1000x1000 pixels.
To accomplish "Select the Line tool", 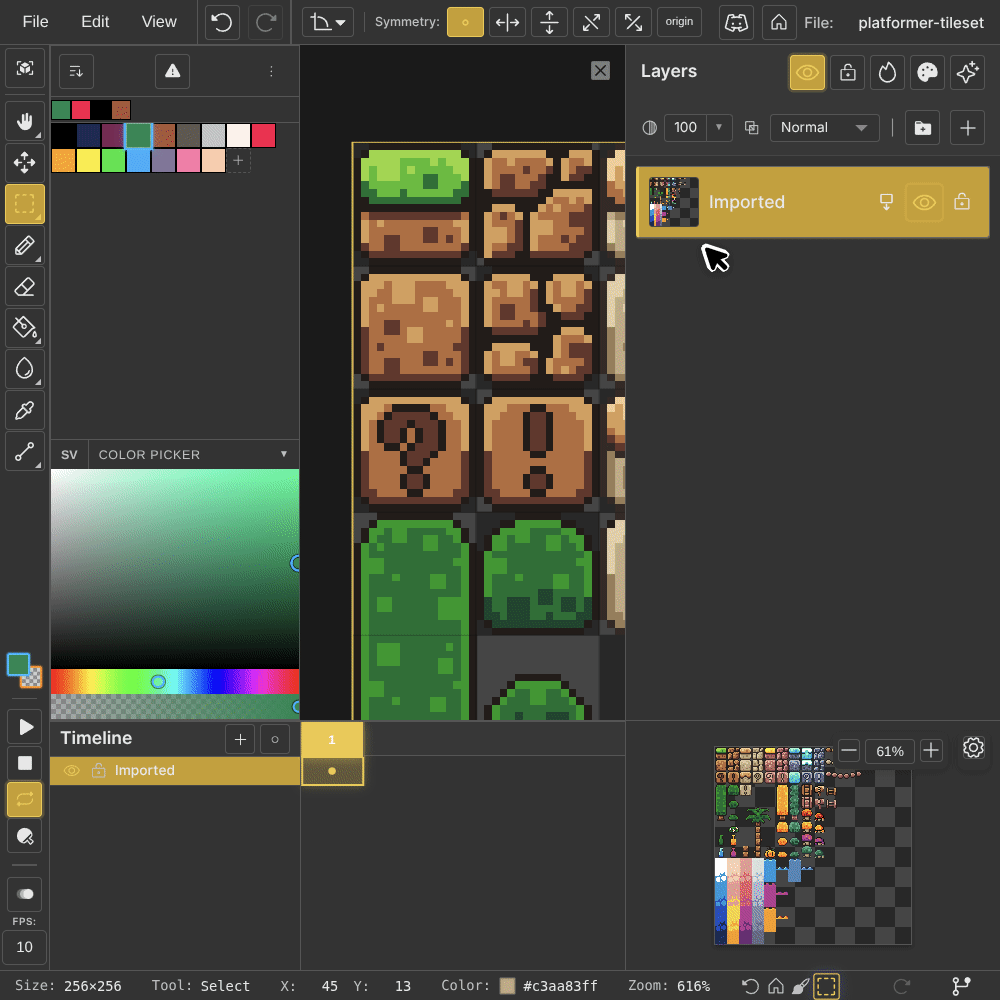I will click(x=25, y=452).
